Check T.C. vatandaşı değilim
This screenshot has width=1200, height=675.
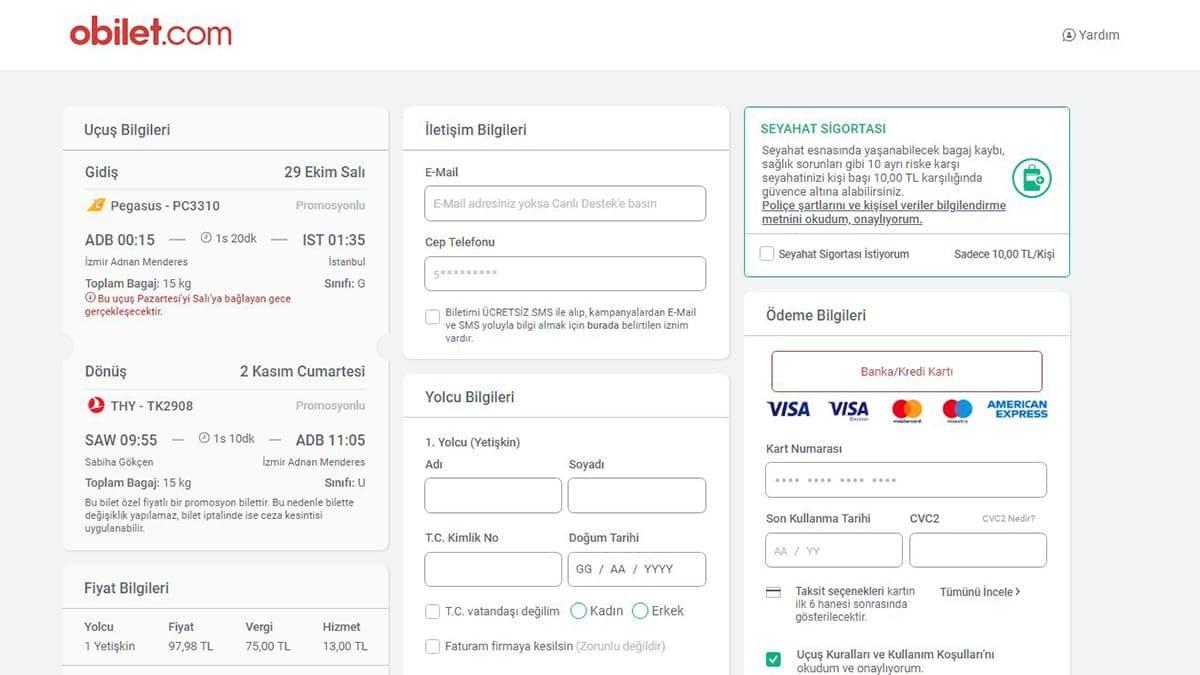point(432,610)
